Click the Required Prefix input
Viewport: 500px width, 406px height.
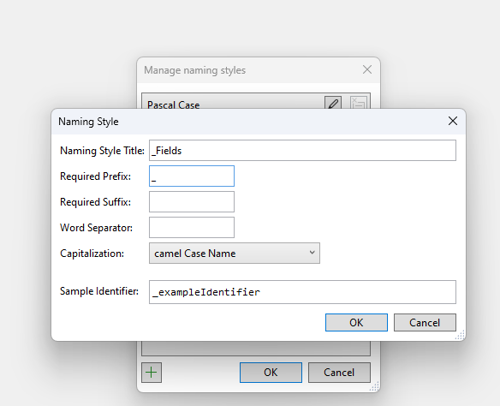(x=192, y=176)
